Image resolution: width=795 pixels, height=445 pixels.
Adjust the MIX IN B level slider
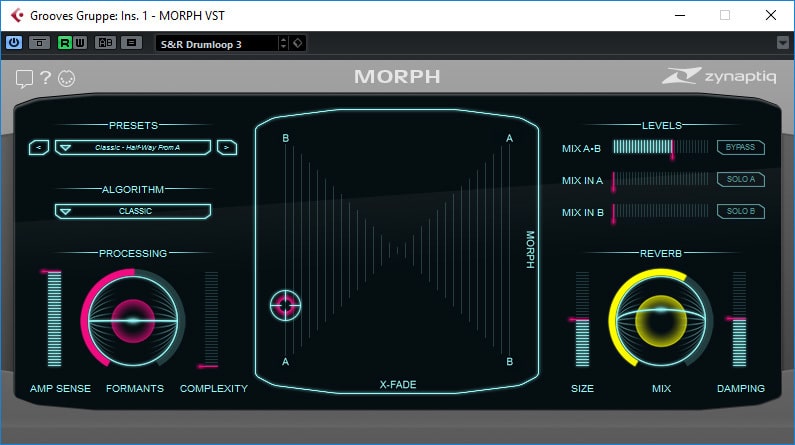(661, 211)
